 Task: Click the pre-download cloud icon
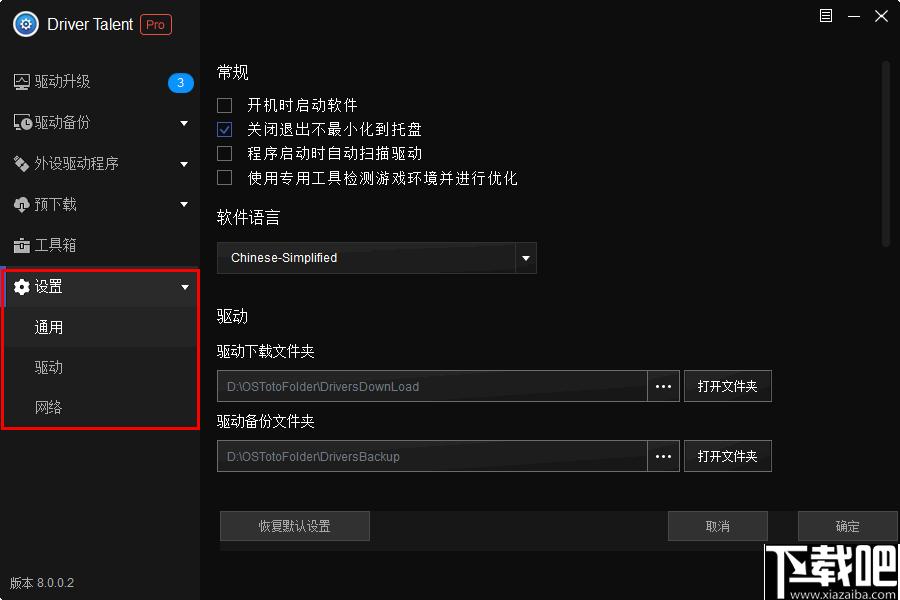[21, 204]
